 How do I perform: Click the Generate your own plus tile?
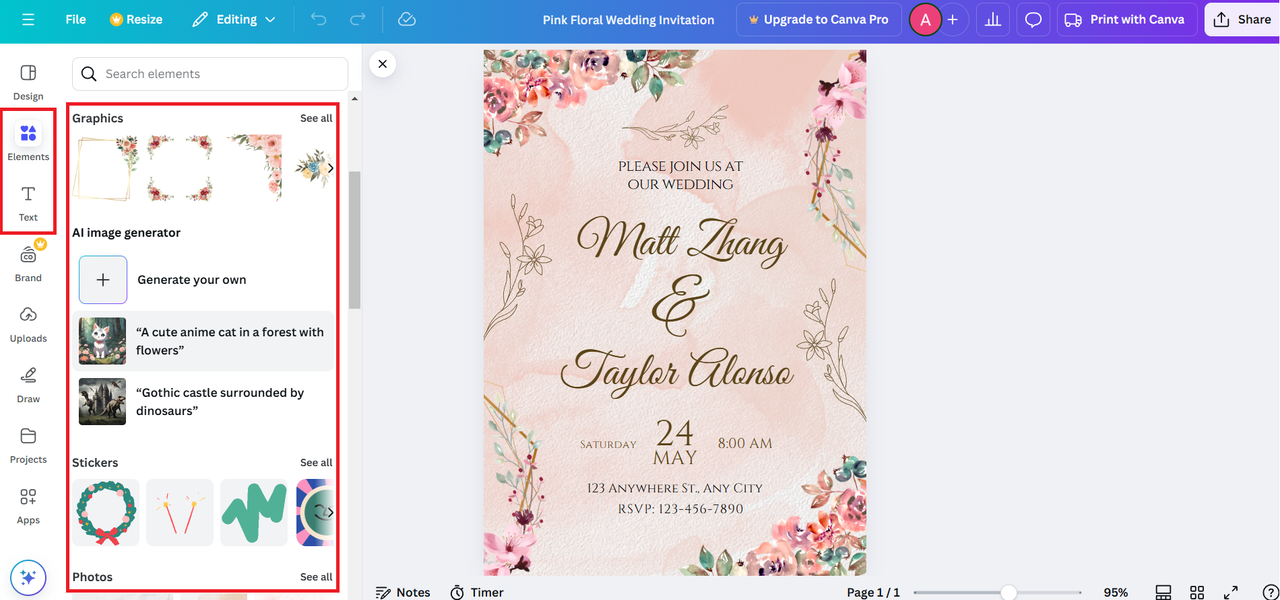103,280
